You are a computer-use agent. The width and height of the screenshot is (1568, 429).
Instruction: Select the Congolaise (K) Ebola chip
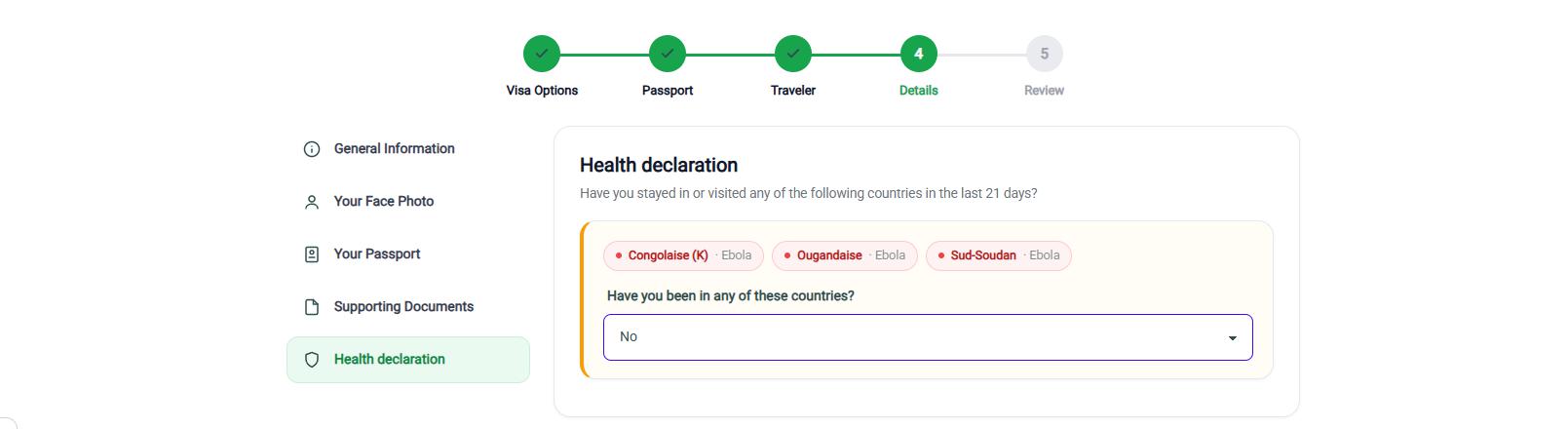[683, 255]
